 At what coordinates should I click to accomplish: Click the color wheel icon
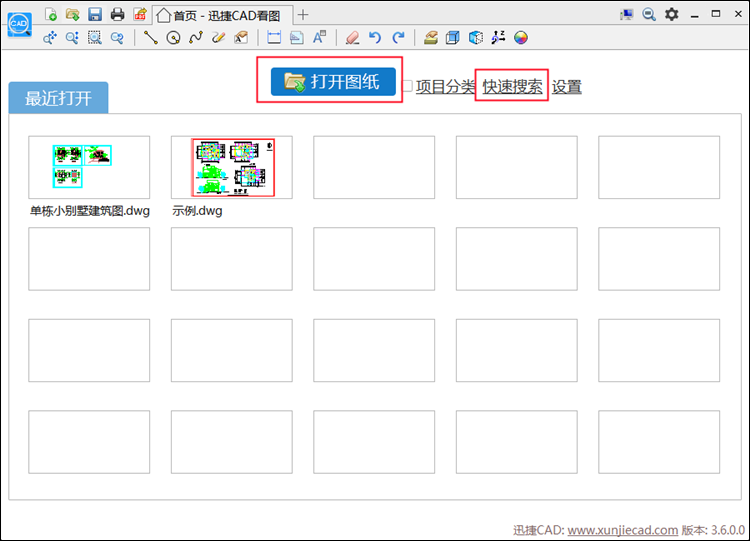point(521,37)
